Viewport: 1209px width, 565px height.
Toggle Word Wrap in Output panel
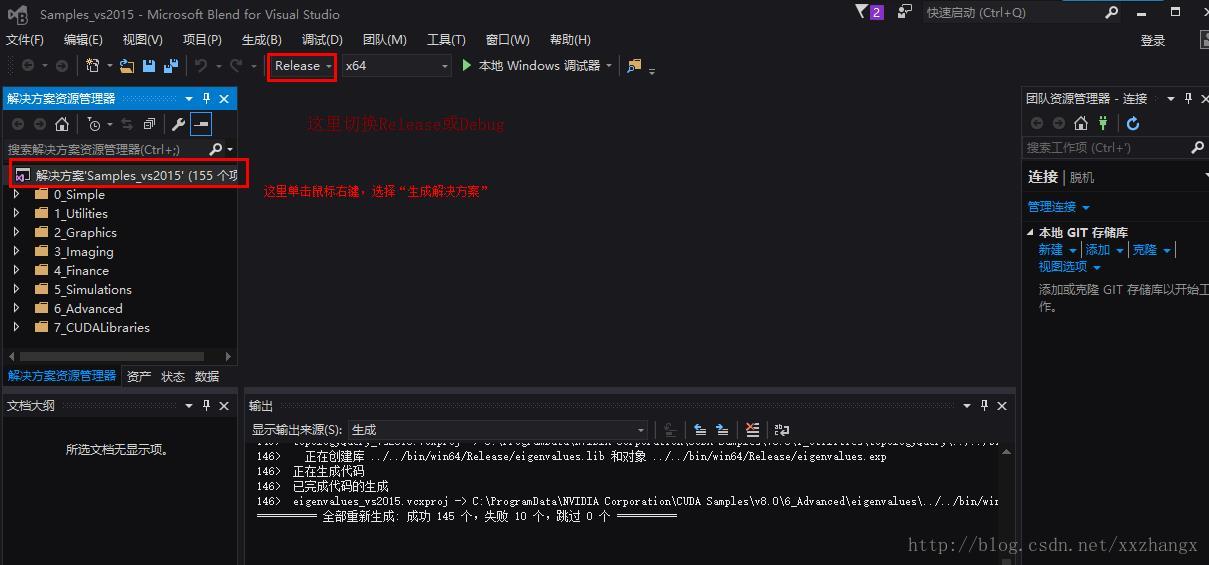click(782, 430)
